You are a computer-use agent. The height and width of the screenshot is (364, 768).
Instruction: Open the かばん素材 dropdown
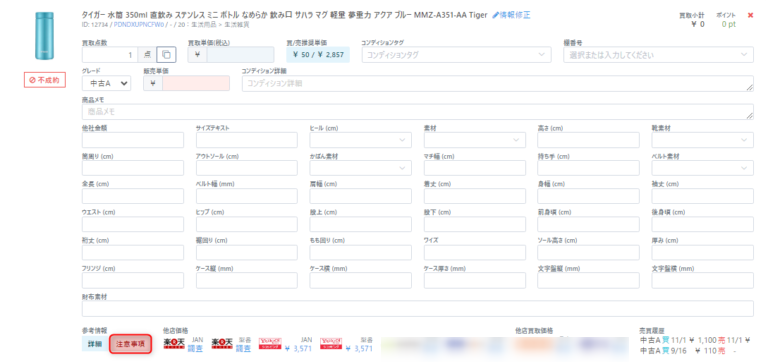(x=360, y=168)
